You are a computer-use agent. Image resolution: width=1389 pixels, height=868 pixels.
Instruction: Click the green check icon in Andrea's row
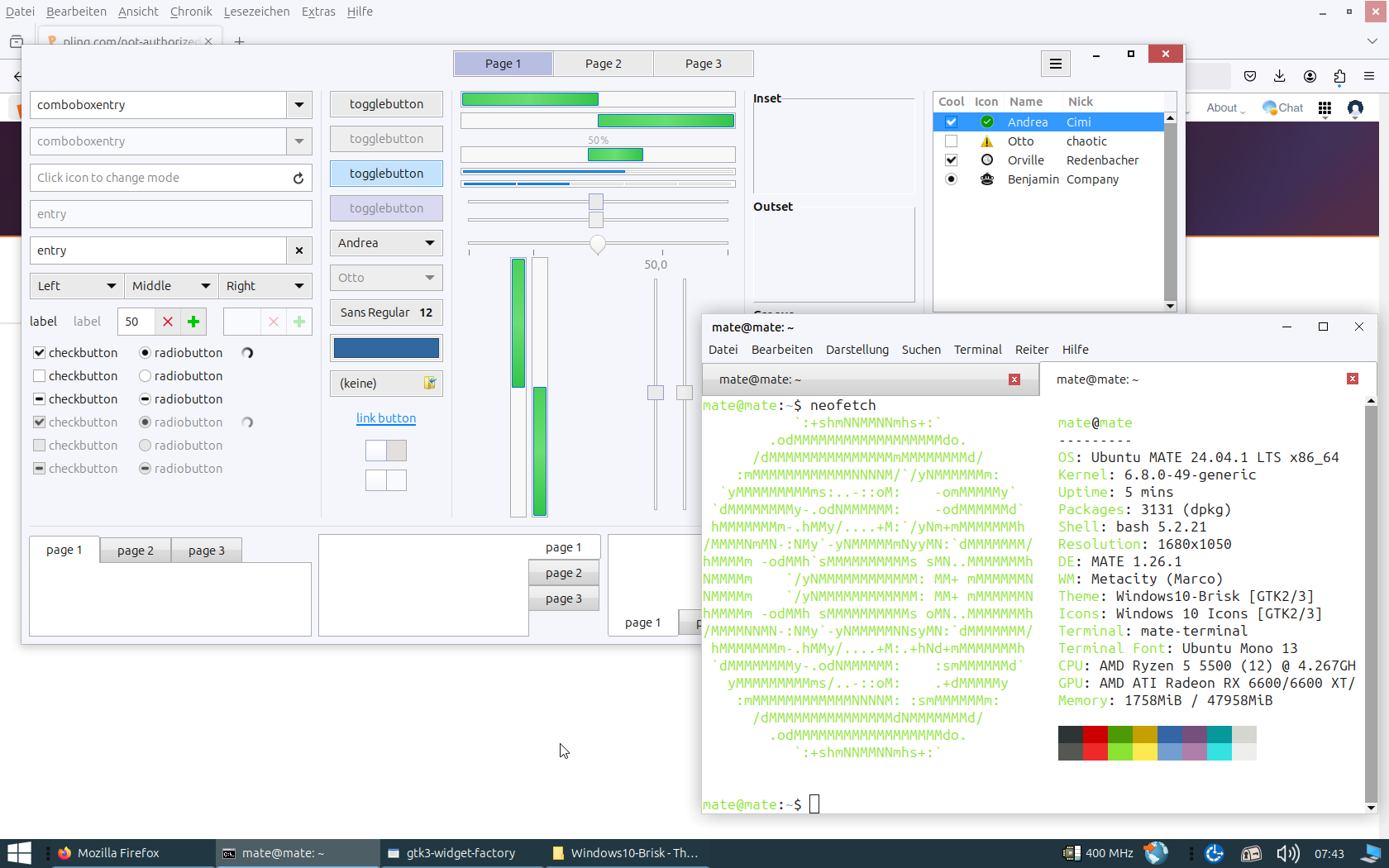[x=987, y=122]
